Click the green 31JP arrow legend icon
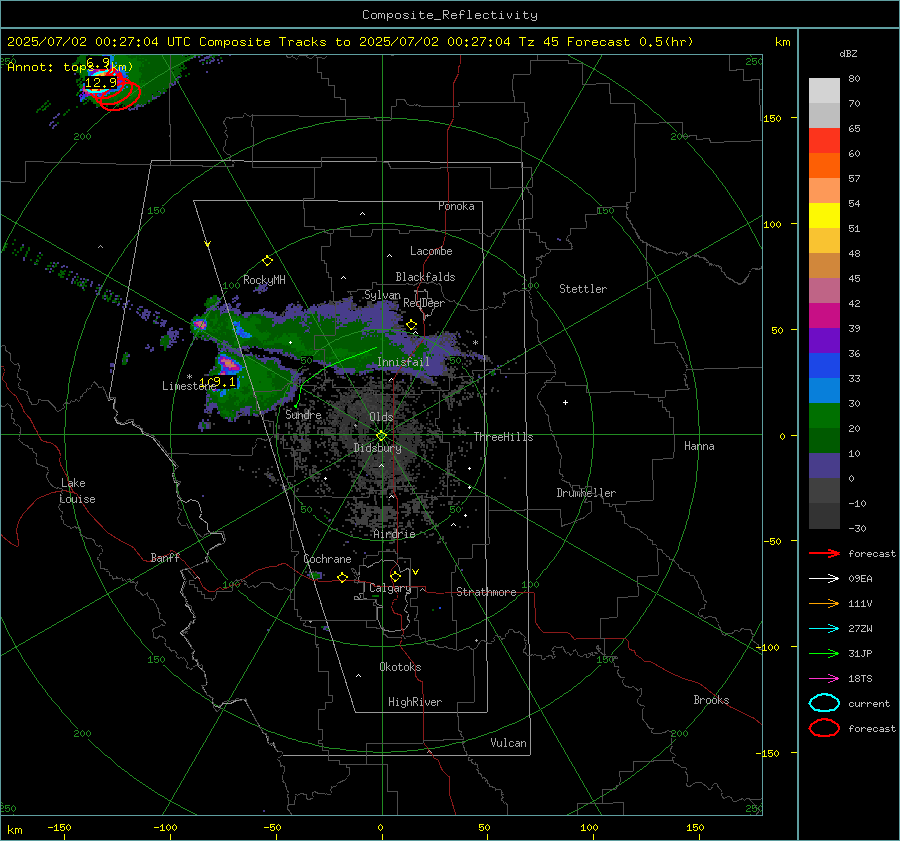The image size is (900, 841). [824, 653]
